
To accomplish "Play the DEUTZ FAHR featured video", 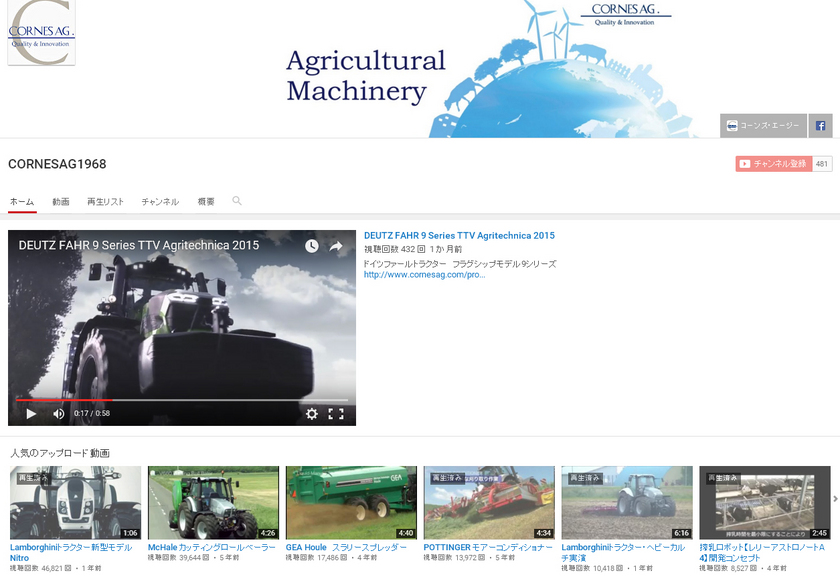I will [31, 413].
